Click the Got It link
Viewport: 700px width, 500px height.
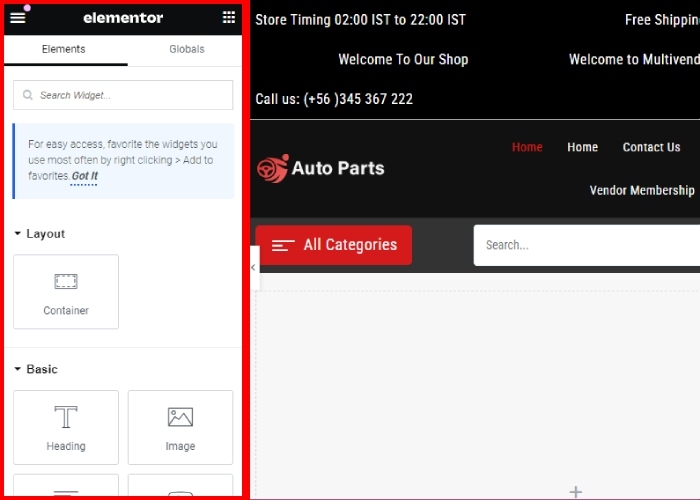[x=84, y=176]
